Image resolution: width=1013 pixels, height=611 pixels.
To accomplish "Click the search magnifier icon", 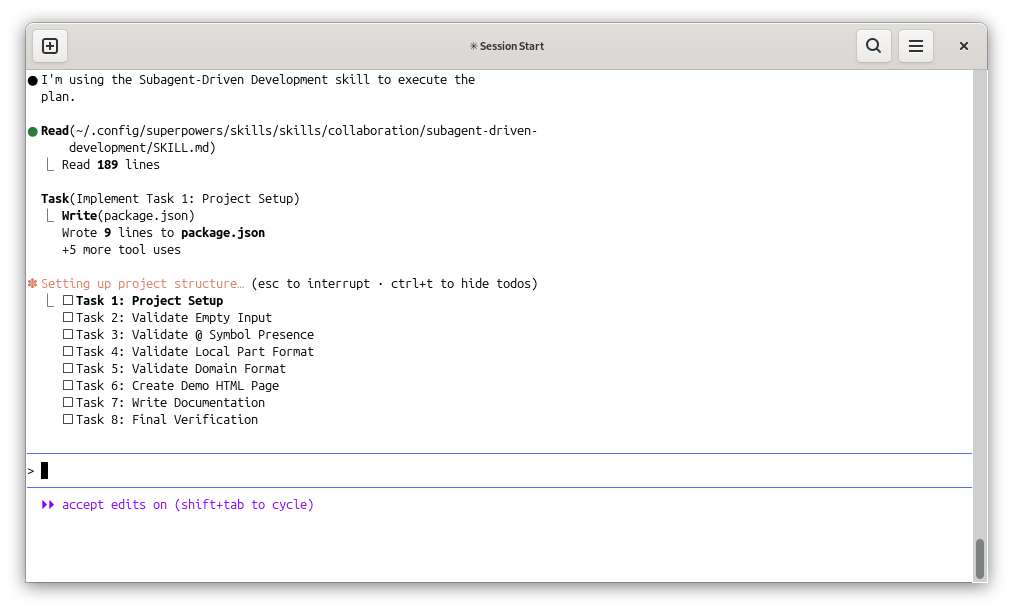I will click(x=873, y=46).
